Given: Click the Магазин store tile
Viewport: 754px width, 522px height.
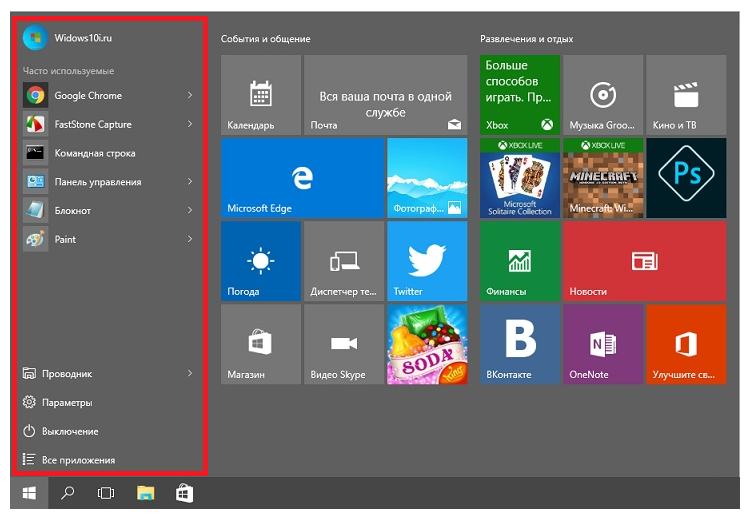Looking at the screenshot, I should point(260,344).
